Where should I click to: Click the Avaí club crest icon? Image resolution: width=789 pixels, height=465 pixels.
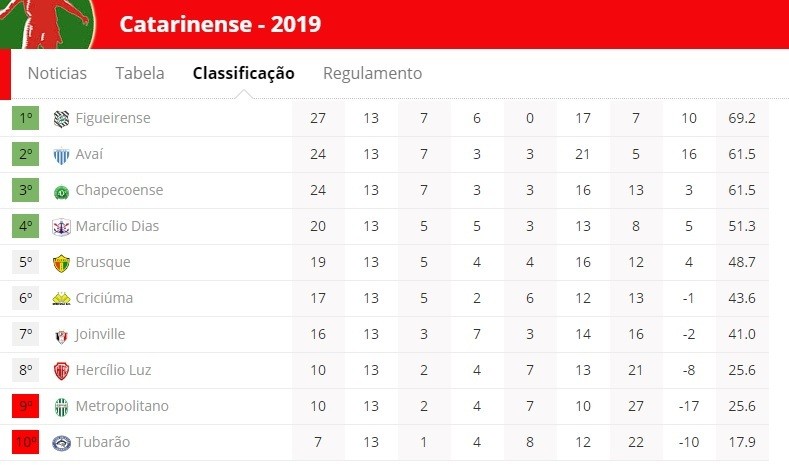tap(61, 156)
